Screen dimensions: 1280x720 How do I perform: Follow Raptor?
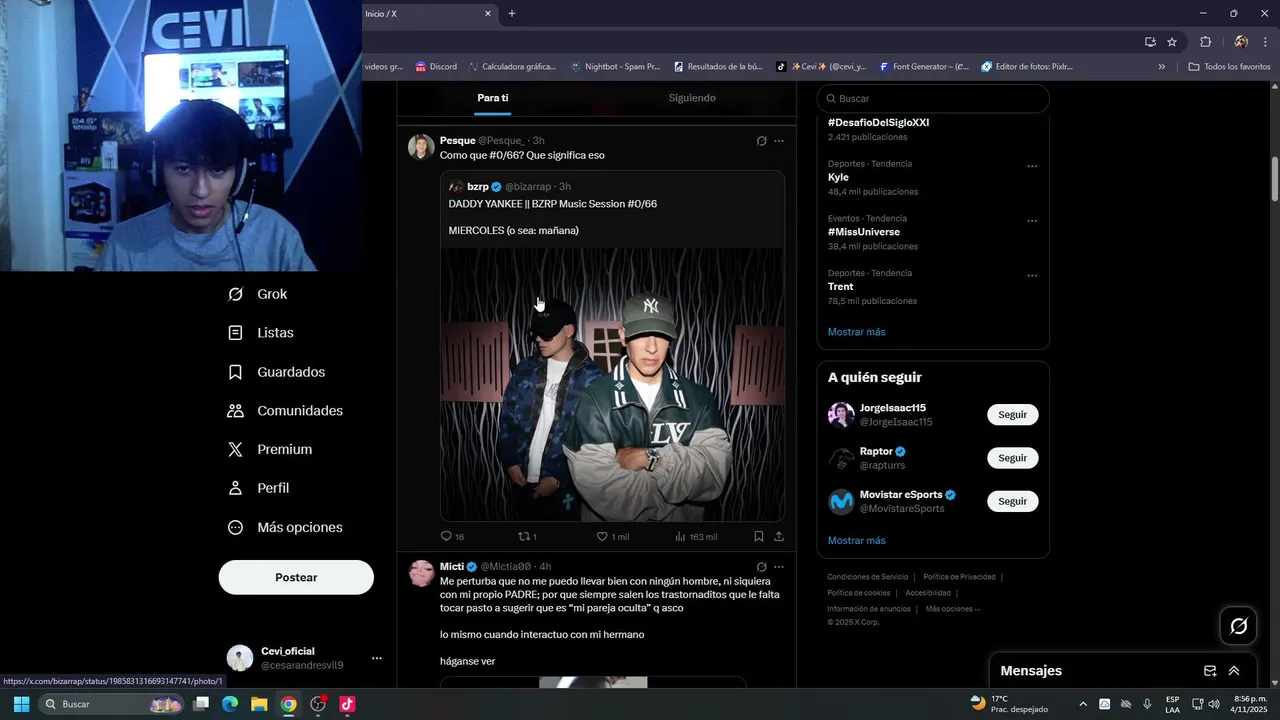1012,458
